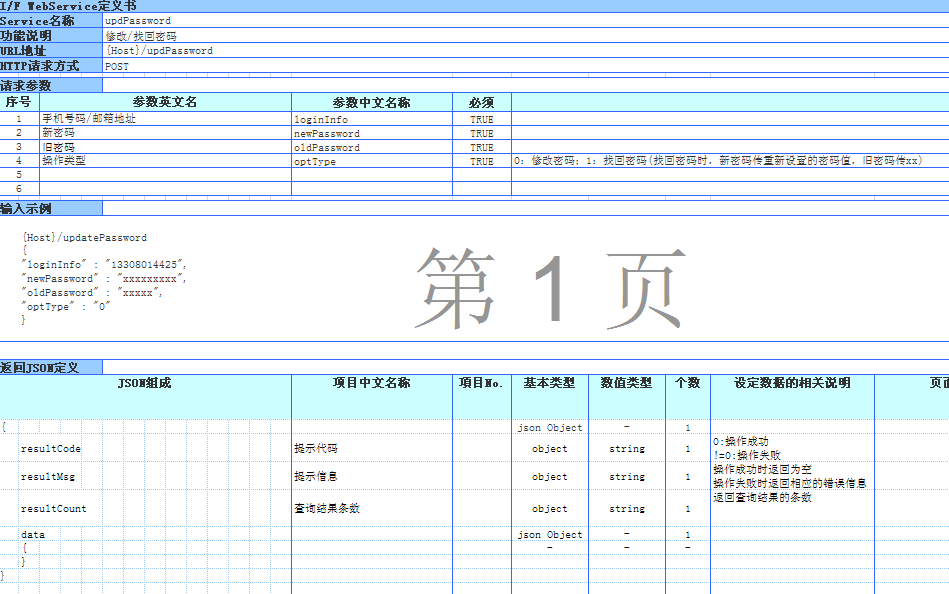This screenshot has height=594, width=949.
Task: Click the {Host}/updPassword URL cell
Action: pos(525,50)
